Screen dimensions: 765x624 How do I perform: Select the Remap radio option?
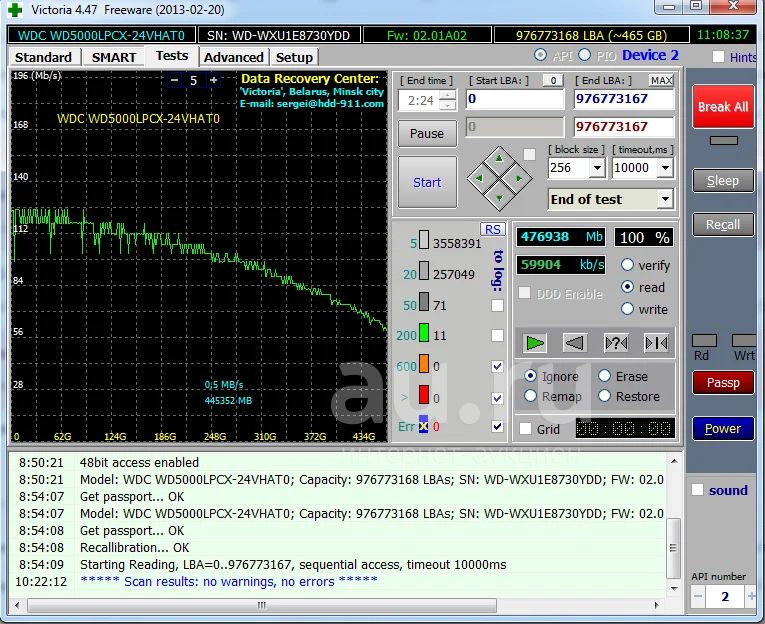point(531,396)
